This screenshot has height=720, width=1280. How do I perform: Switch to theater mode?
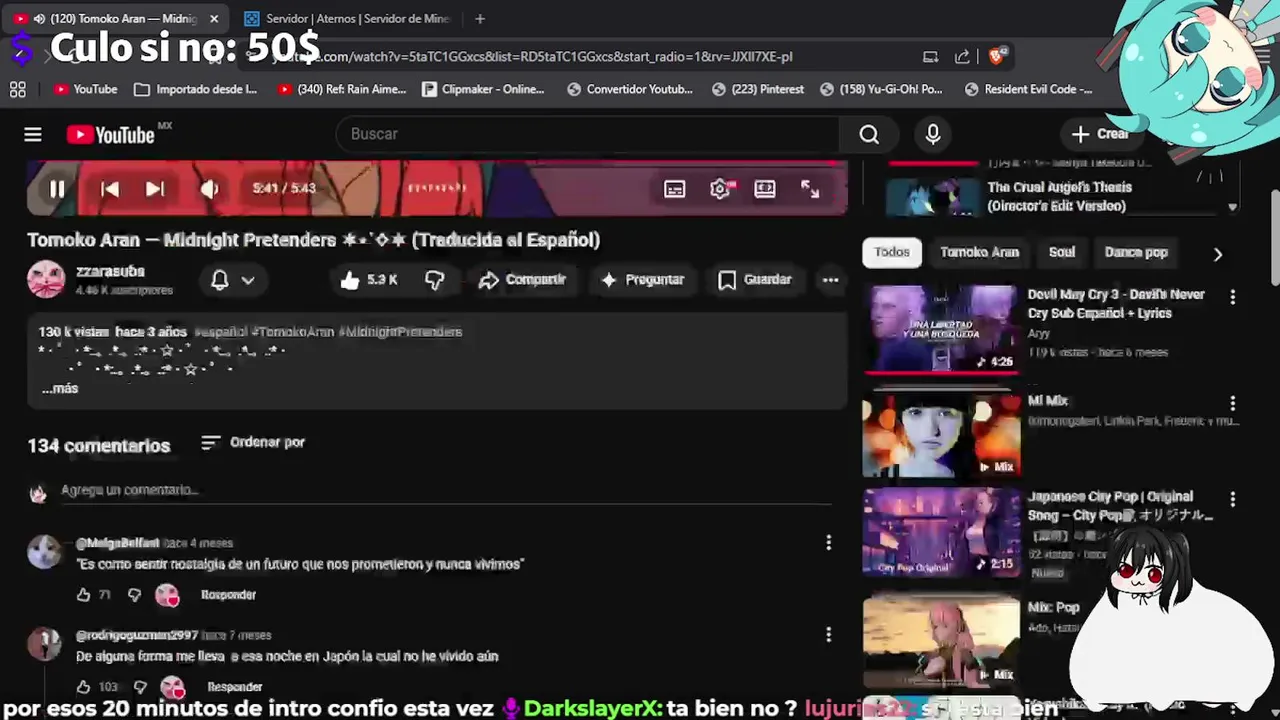coord(765,189)
